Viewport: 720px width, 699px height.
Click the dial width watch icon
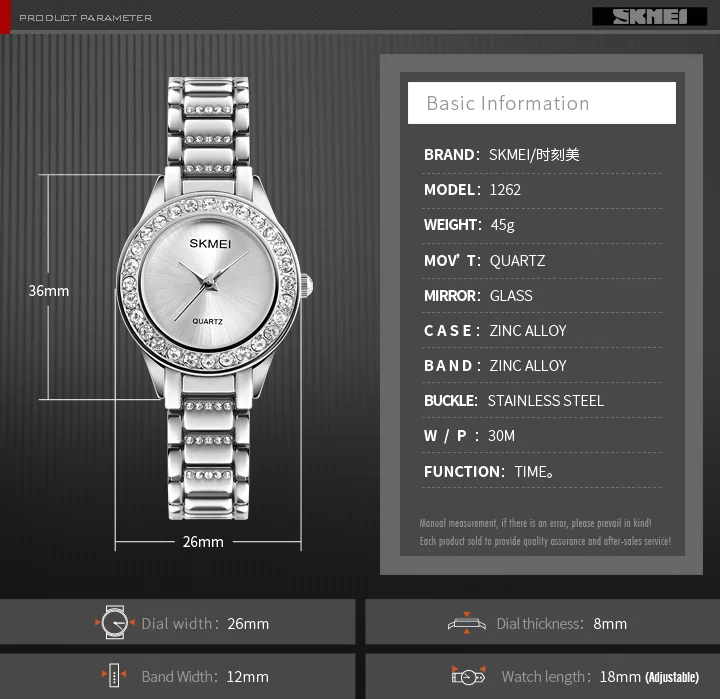coord(115,622)
